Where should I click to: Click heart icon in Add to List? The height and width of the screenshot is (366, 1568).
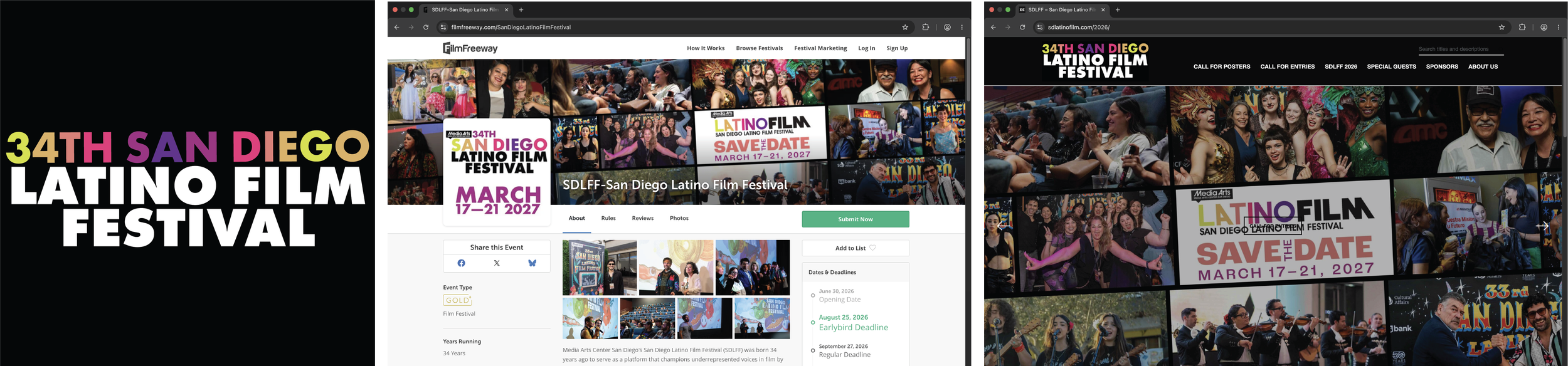pos(872,248)
